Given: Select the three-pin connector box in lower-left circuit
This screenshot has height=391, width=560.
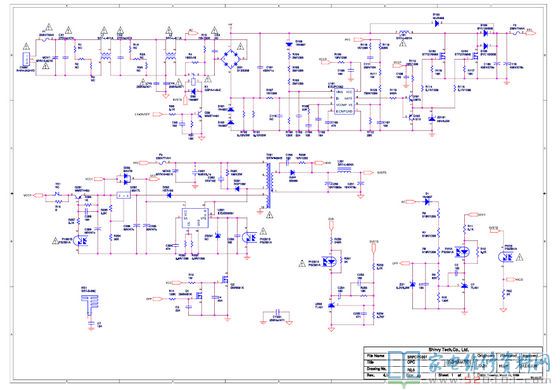Looking at the screenshot, I should 124,195.
